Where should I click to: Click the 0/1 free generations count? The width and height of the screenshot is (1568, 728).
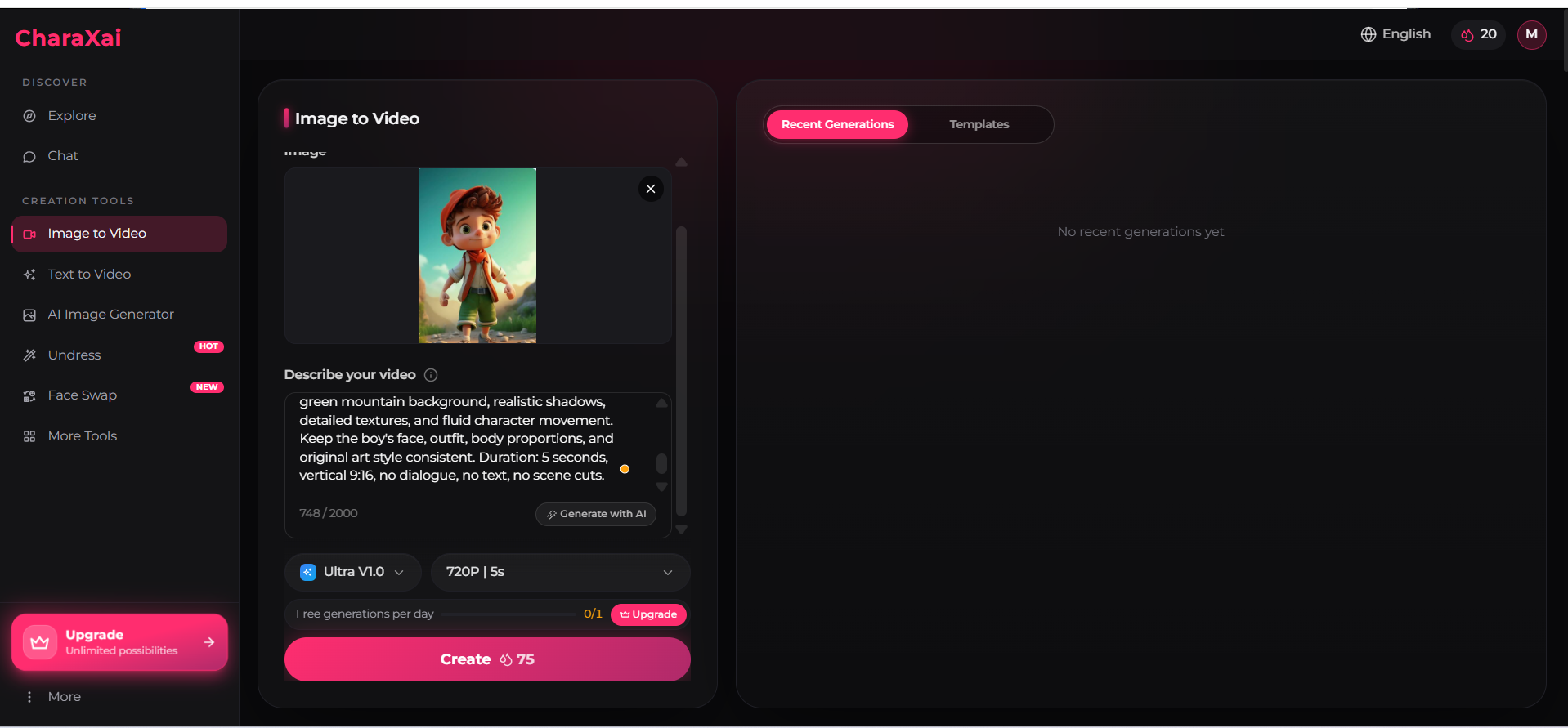[593, 614]
